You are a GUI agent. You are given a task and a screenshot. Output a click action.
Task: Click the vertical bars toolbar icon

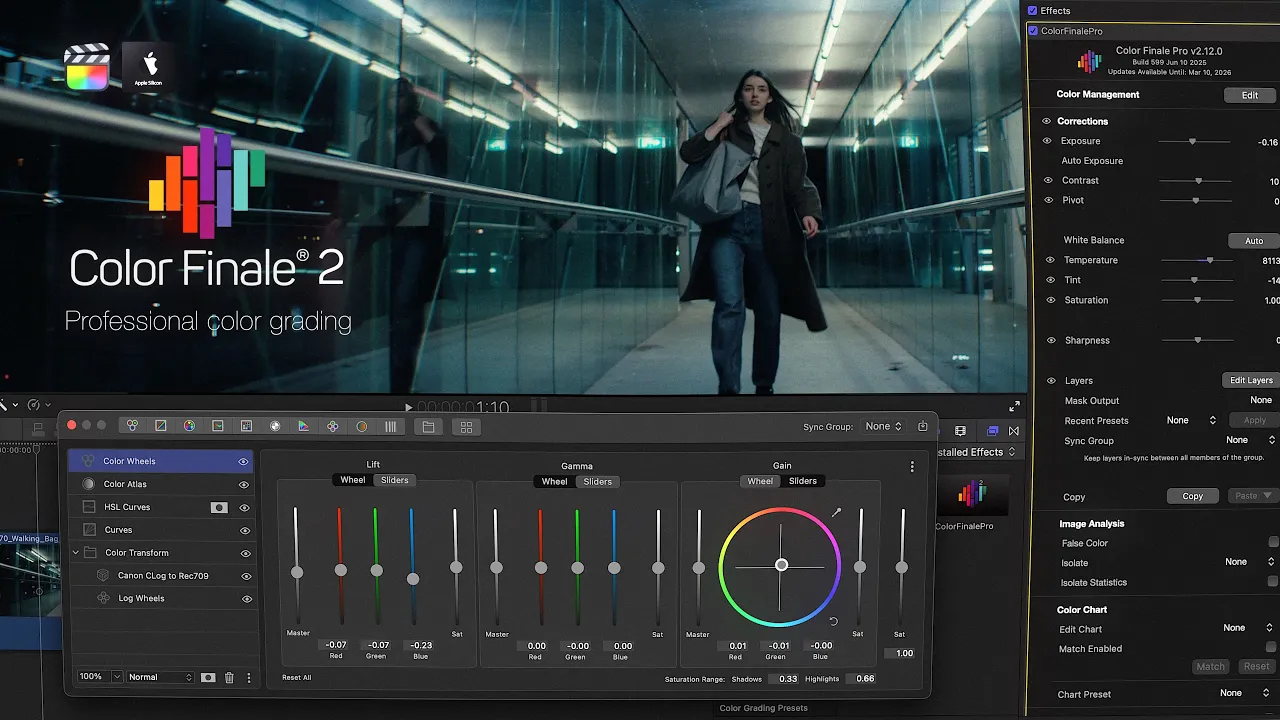point(390,426)
